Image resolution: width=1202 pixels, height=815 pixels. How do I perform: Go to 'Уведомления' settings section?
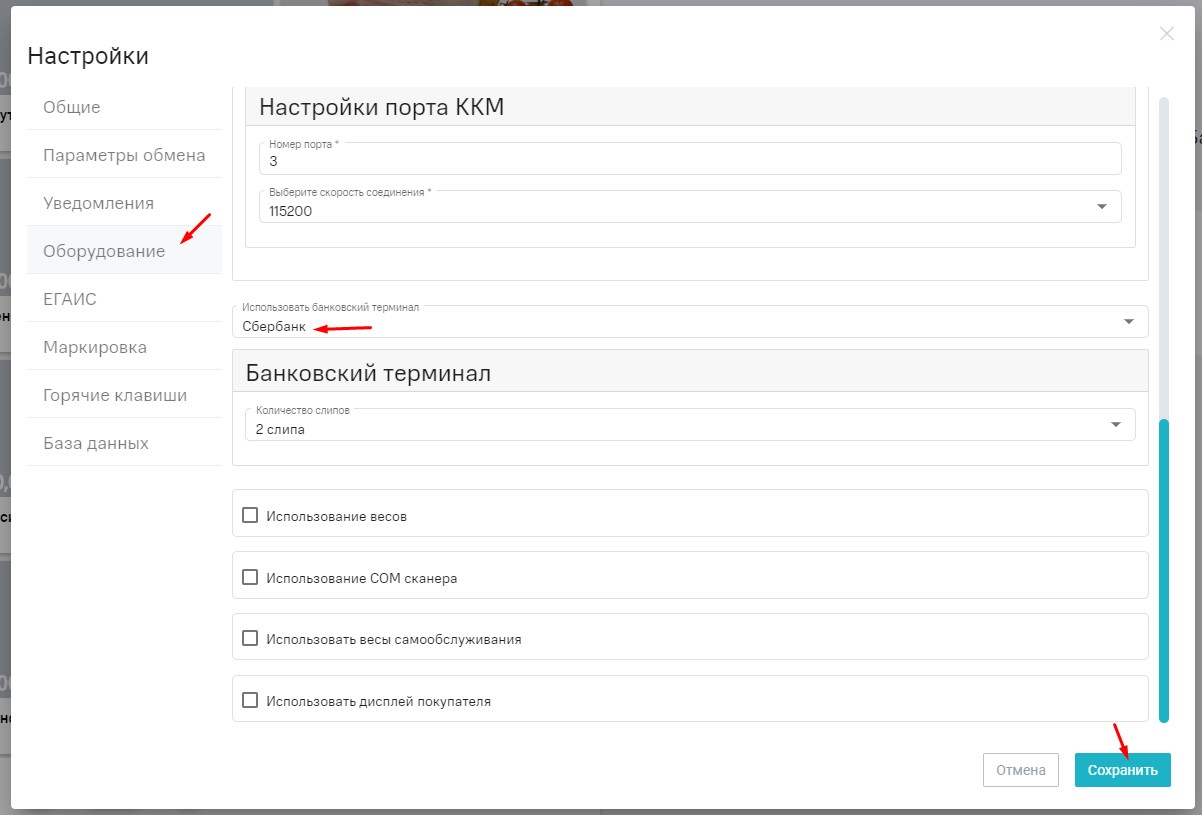pos(98,203)
